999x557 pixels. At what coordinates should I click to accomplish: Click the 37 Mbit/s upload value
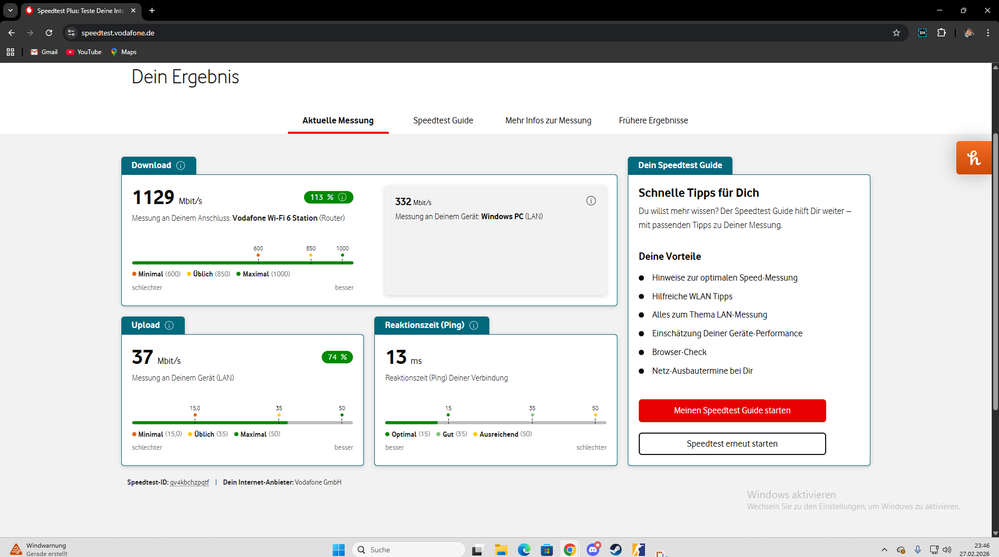(156, 358)
